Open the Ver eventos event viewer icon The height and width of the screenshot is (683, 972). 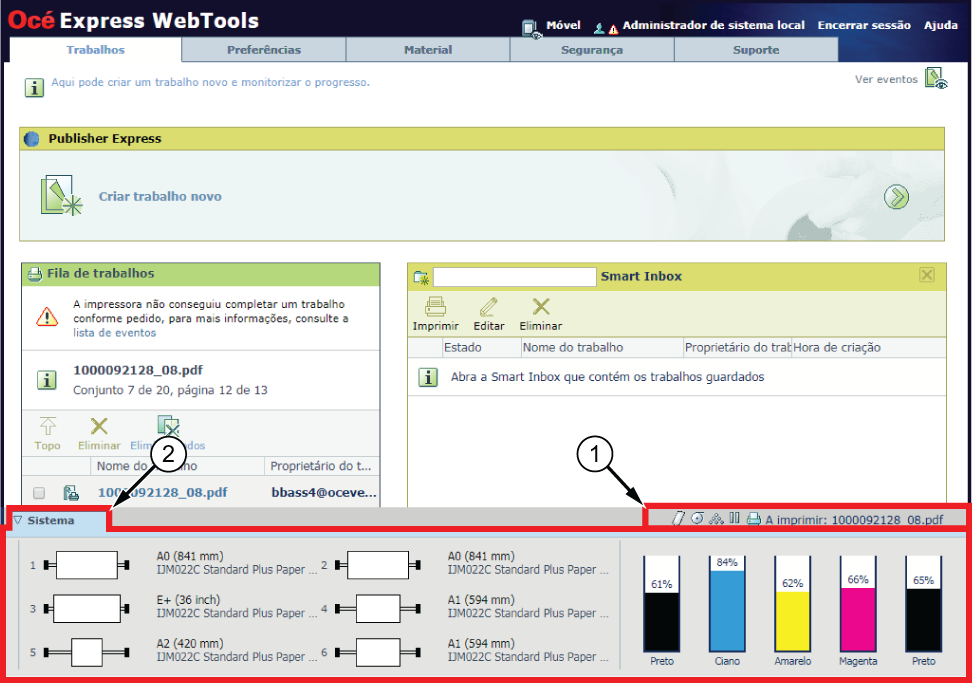(936, 79)
